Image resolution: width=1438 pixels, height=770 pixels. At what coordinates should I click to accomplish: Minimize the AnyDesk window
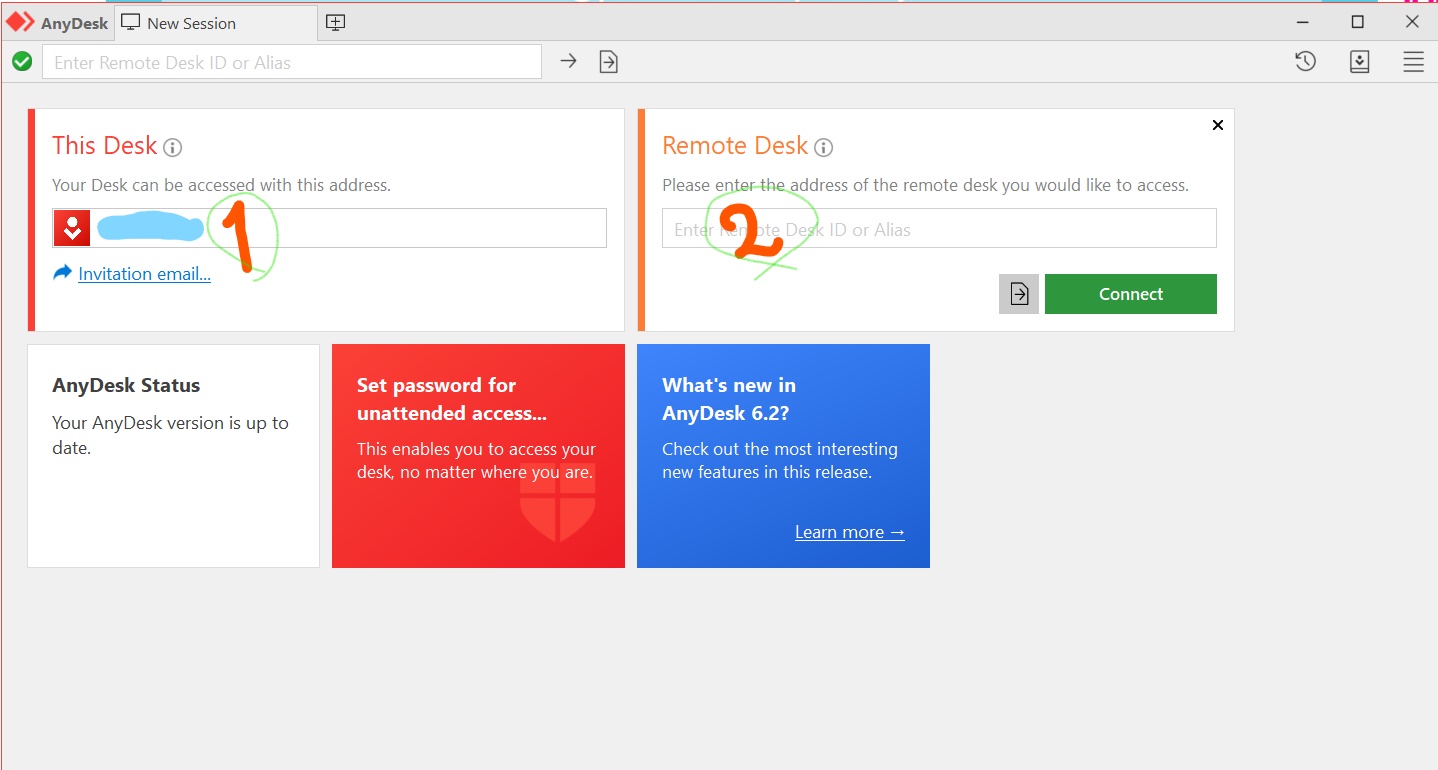click(x=1302, y=22)
